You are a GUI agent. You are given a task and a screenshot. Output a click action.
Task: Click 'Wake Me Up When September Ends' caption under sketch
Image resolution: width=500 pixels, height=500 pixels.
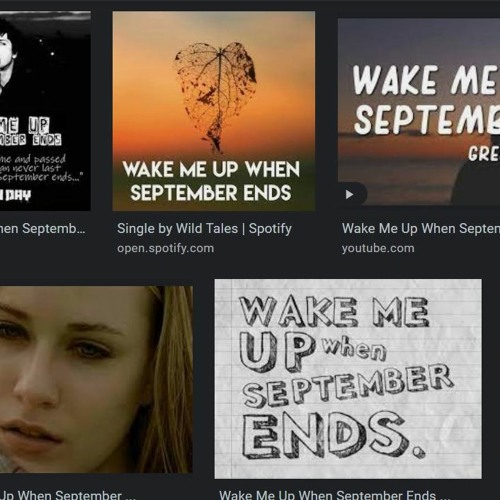pyautogui.click(x=335, y=495)
